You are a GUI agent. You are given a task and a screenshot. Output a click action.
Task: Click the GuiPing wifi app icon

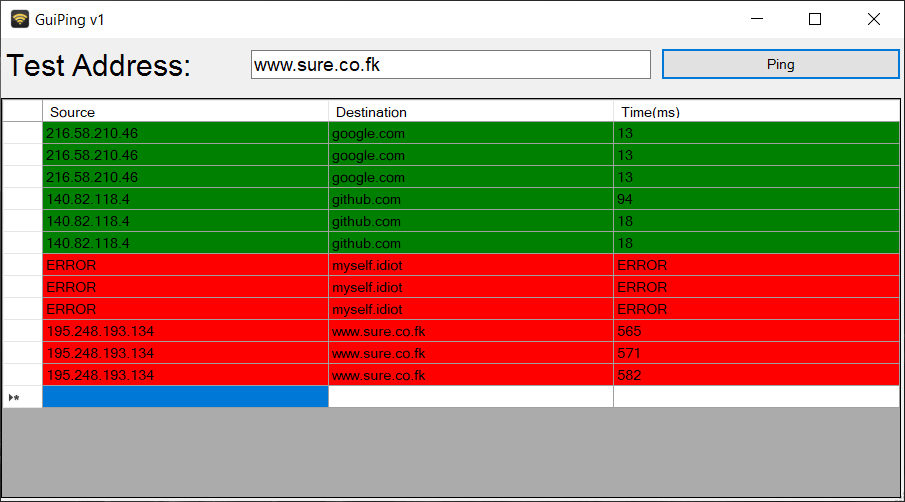tap(20, 19)
